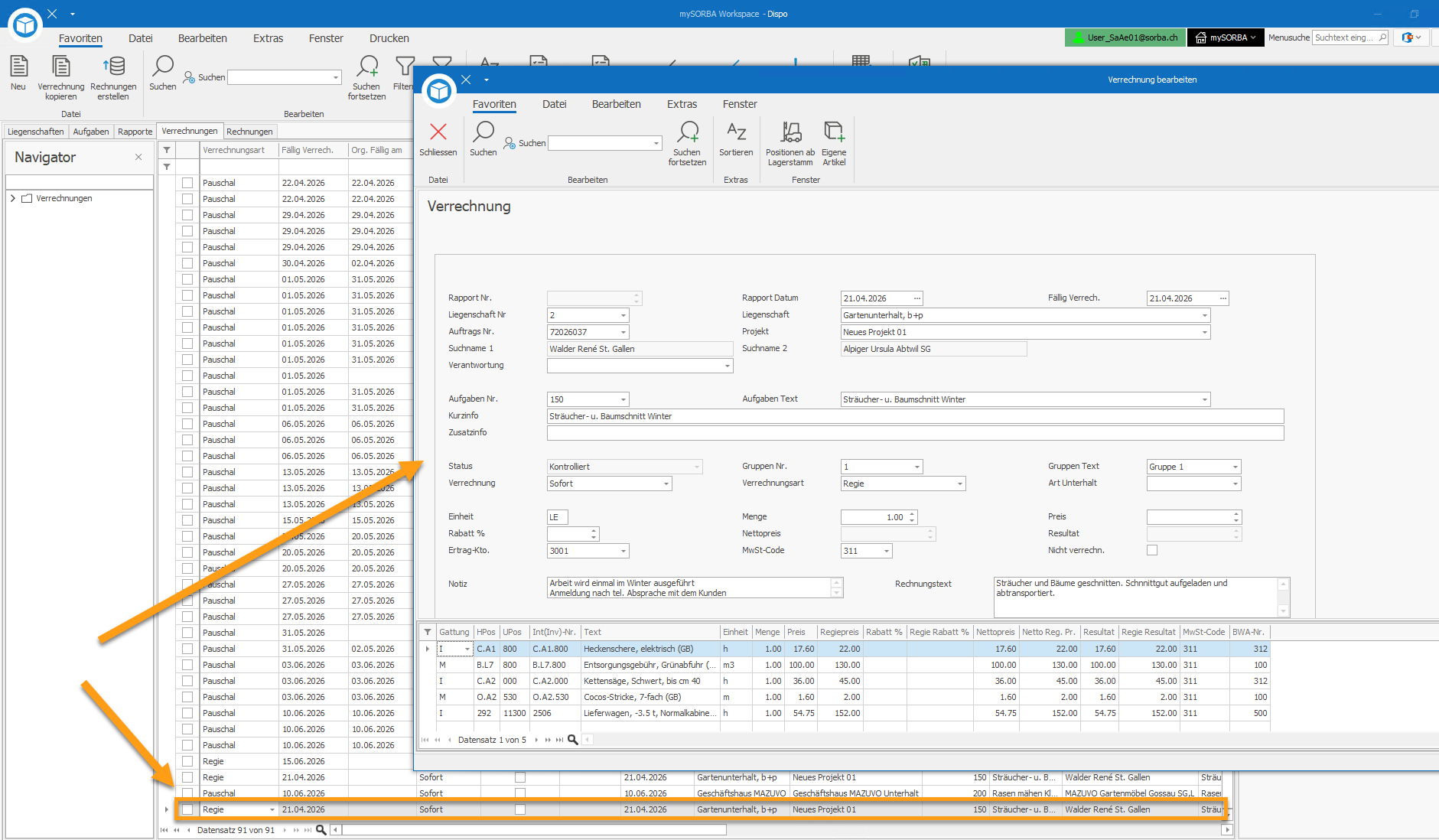The width and height of the screenshot is (1439, 840).
Task: Click into the Kurzinfo text field
Action: 915,416
